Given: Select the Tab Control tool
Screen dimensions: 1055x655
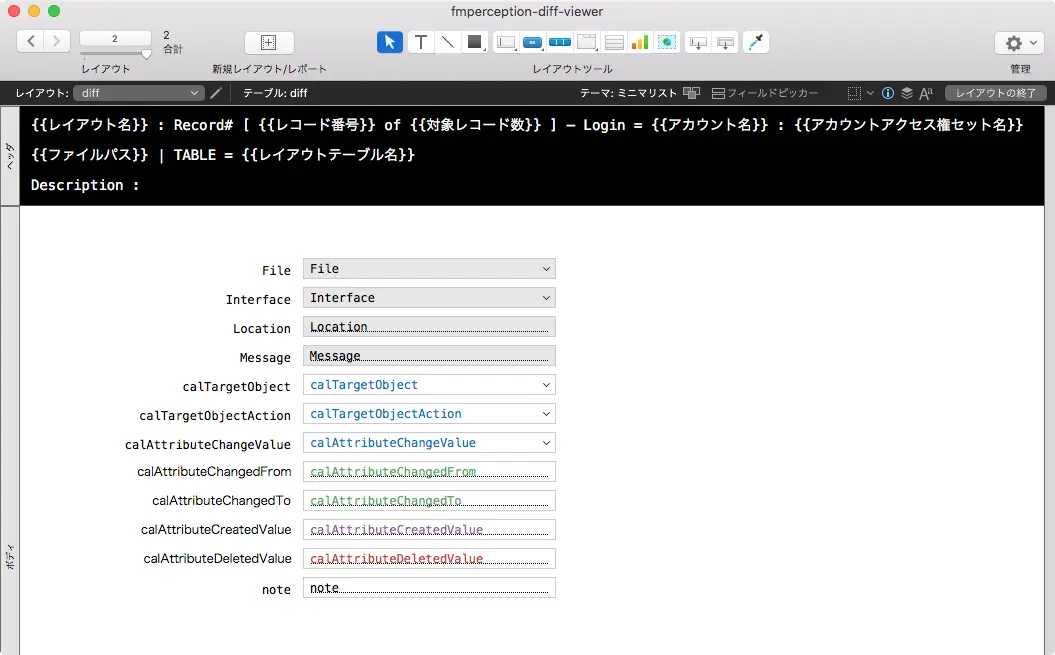Looking at the screenshot, I should pyautogui.click(x=587, y=42).
